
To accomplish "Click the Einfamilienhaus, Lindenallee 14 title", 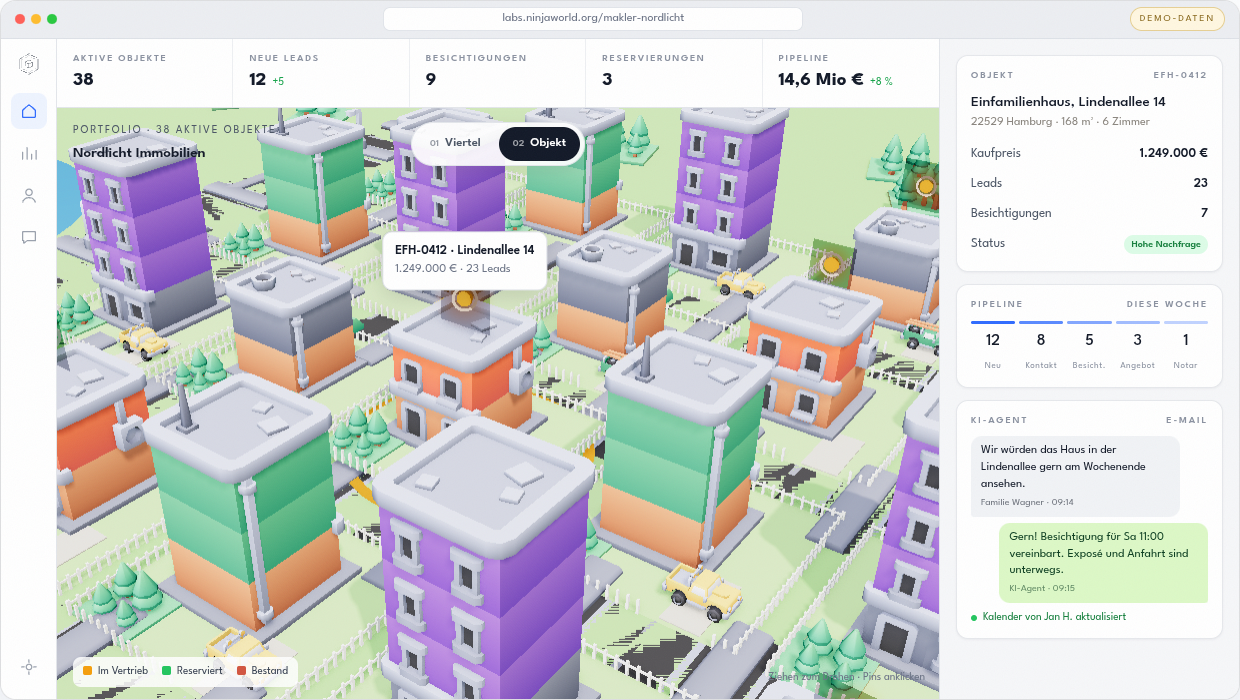I will click(1068, 102).
